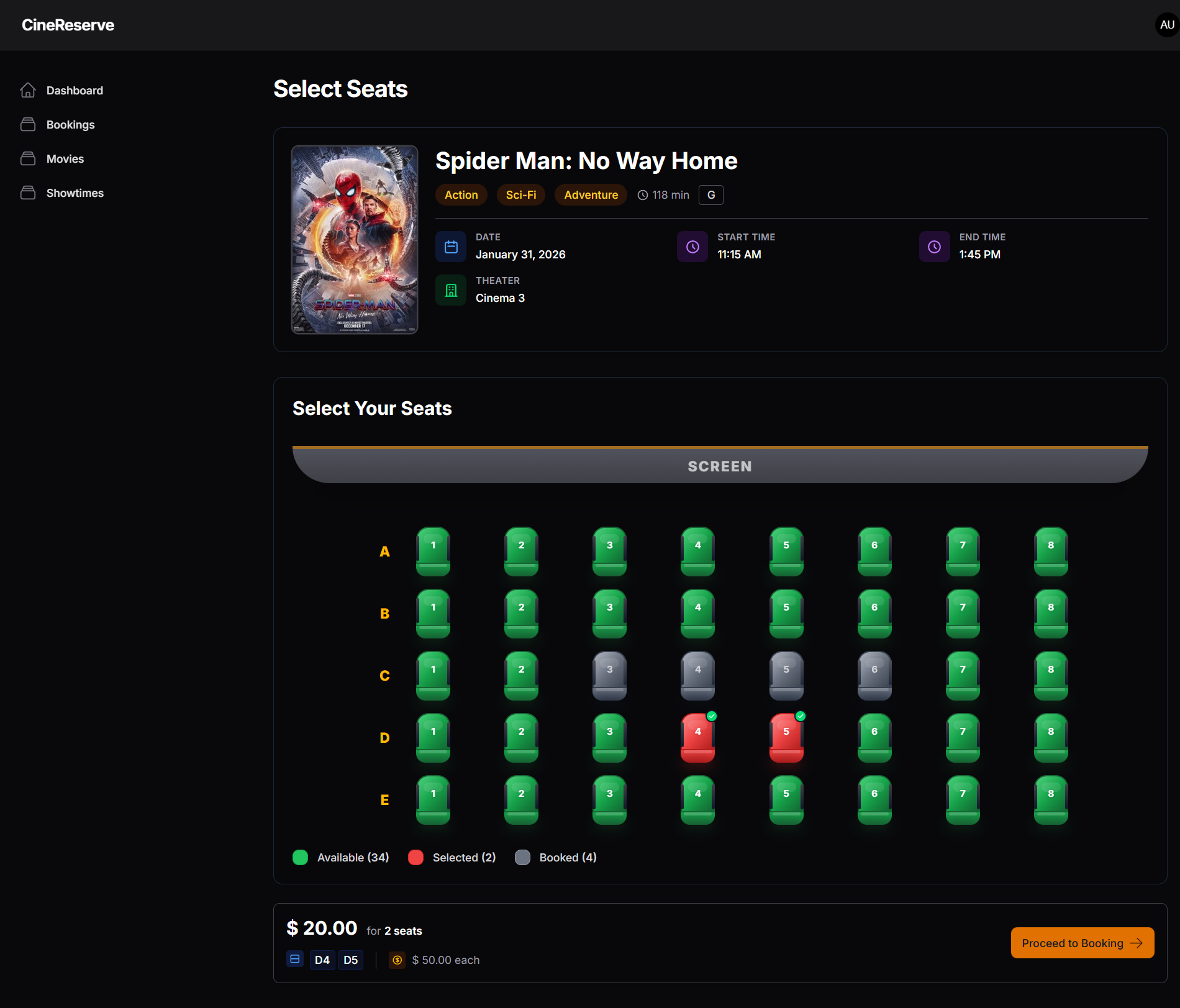Click the dollar icon near $50.00 each
The image size is (1180, 1008).
pos(397,960)
